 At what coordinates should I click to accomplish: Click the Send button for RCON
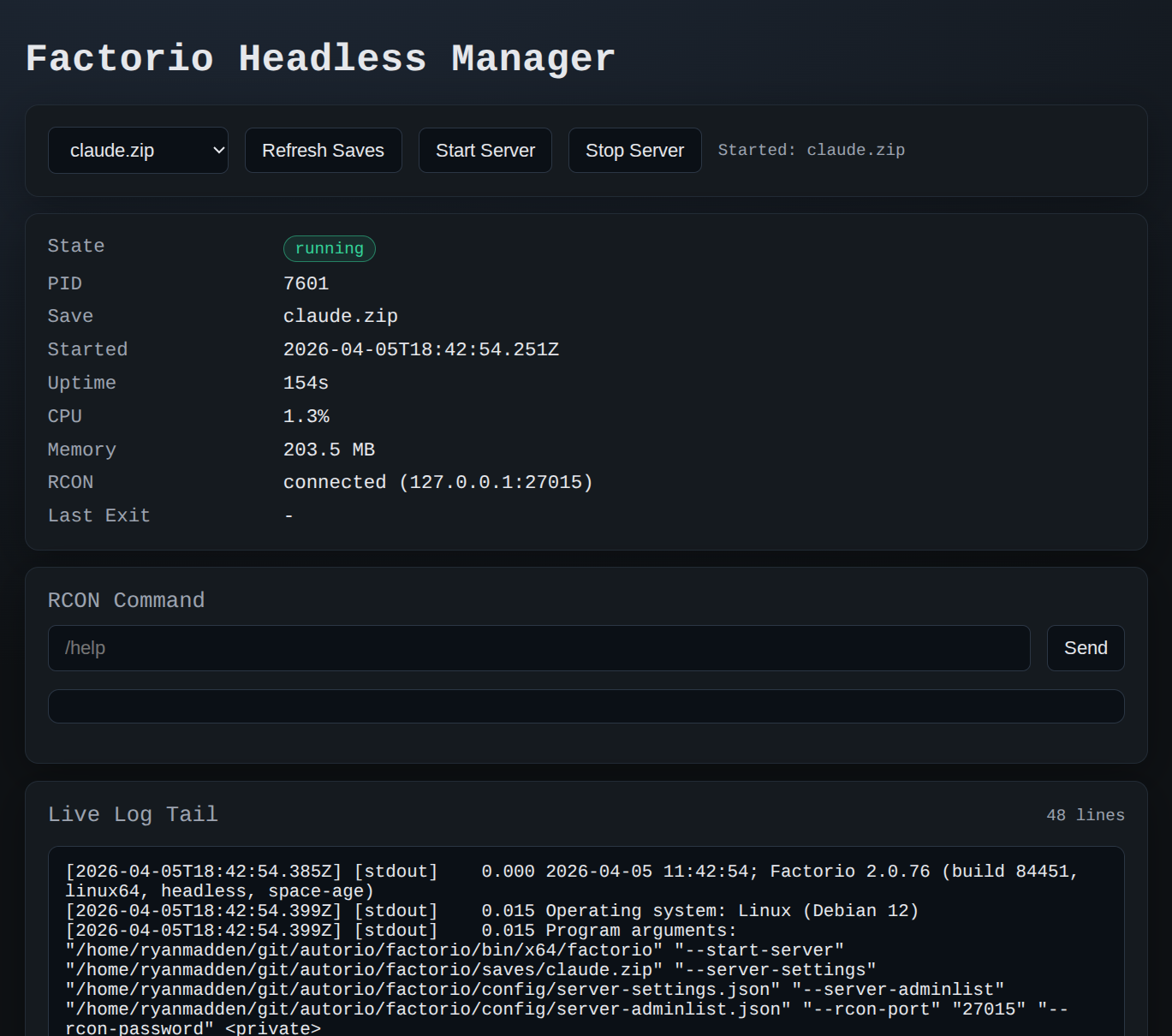tap(1085, 648)
